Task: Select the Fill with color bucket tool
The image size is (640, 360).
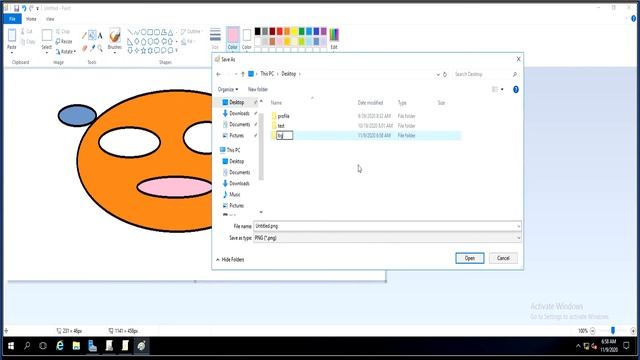Action: [92, 36]
